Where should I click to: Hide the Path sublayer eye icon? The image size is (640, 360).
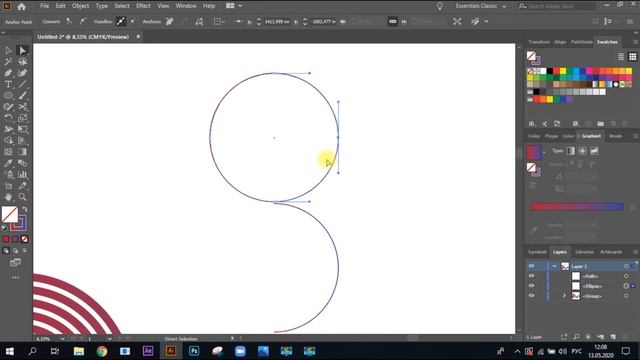[x=531, y=276]
